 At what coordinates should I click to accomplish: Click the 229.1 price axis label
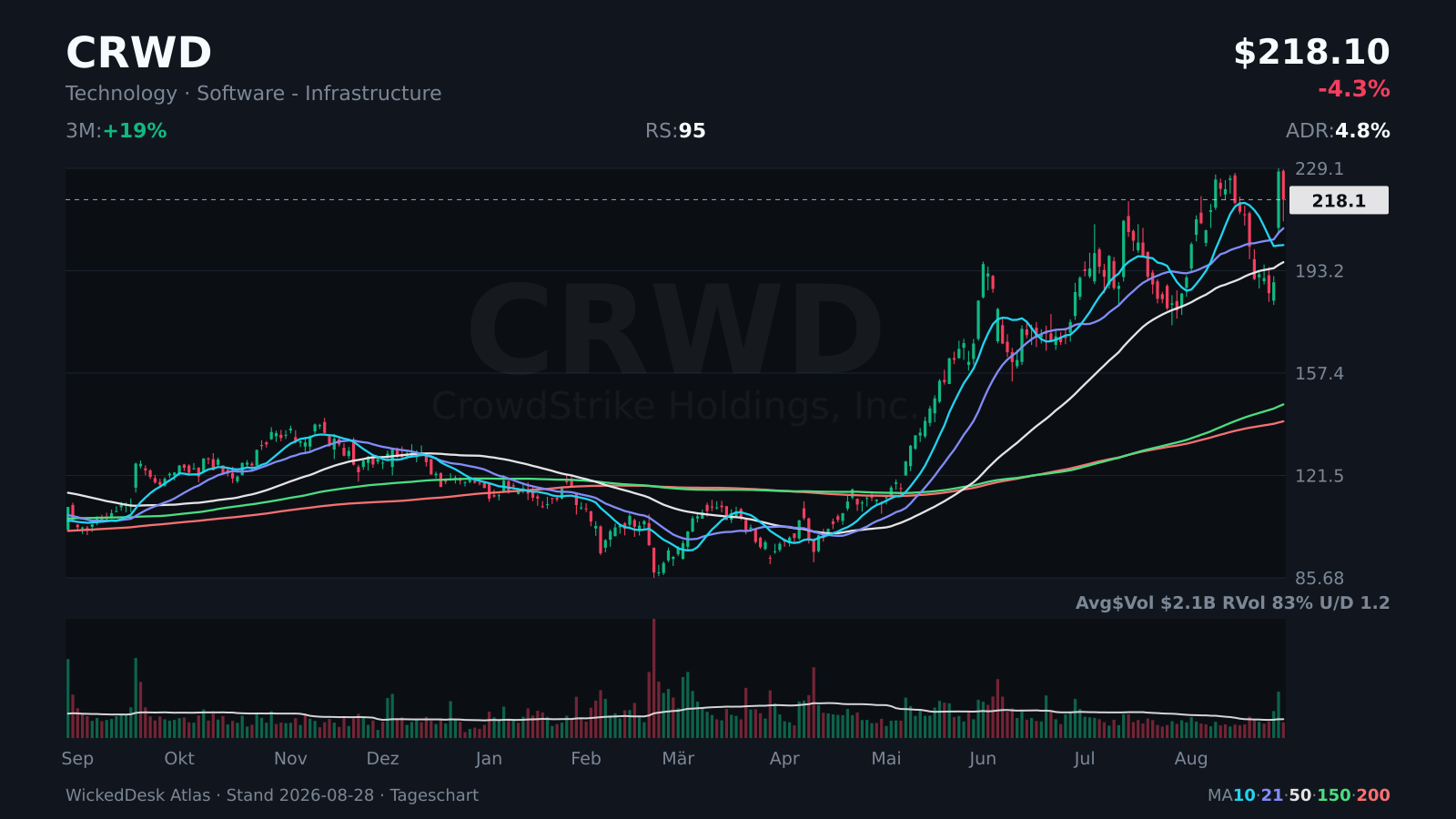[1319, 169]
